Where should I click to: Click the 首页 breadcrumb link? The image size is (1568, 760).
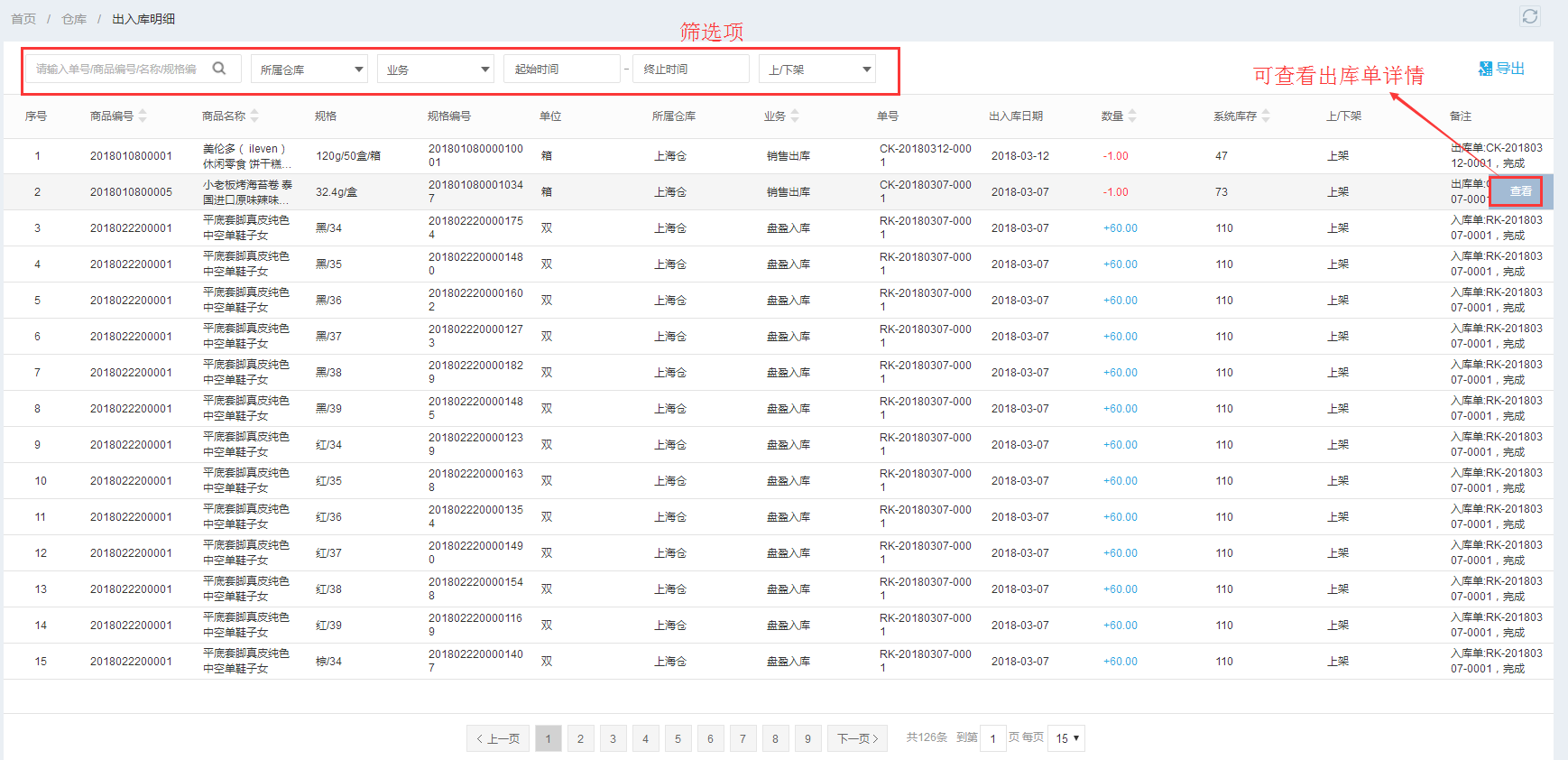[23, 19]
